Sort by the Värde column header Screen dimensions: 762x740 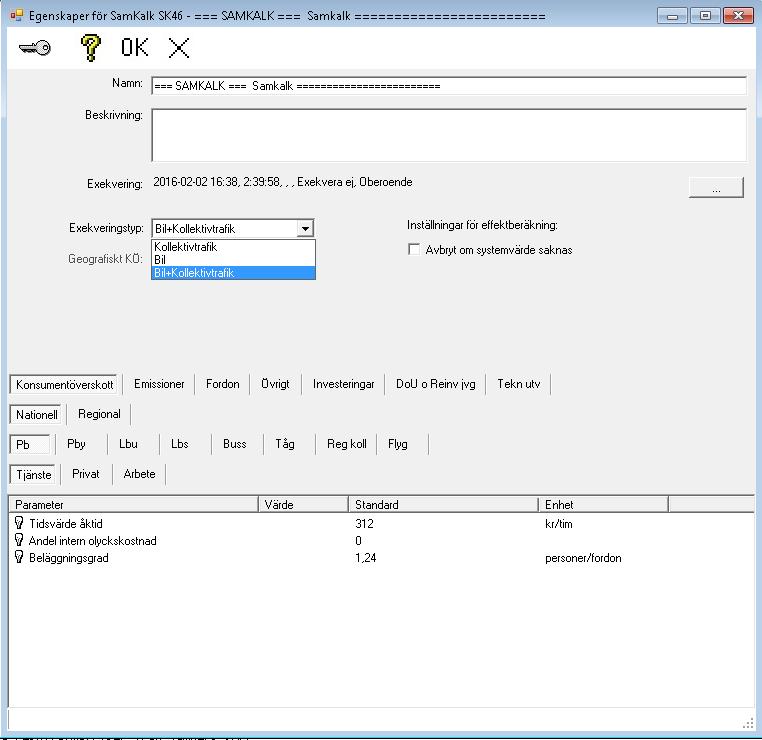click(303, 504)
